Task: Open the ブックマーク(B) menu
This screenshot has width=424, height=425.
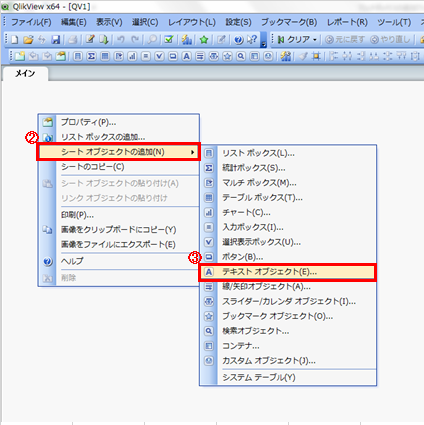Action: pyautogui.click(x=289, y=22)
